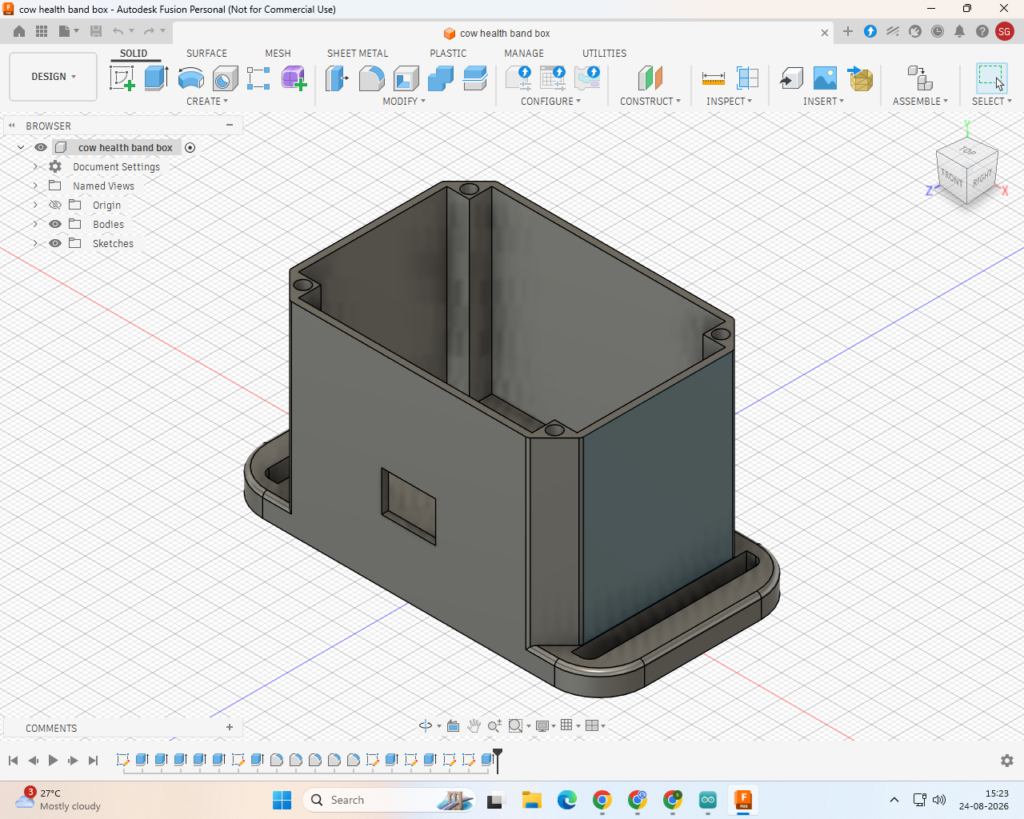
Task: Open the CONSTRUCT dropdown menu
Action: pos(650,101)
